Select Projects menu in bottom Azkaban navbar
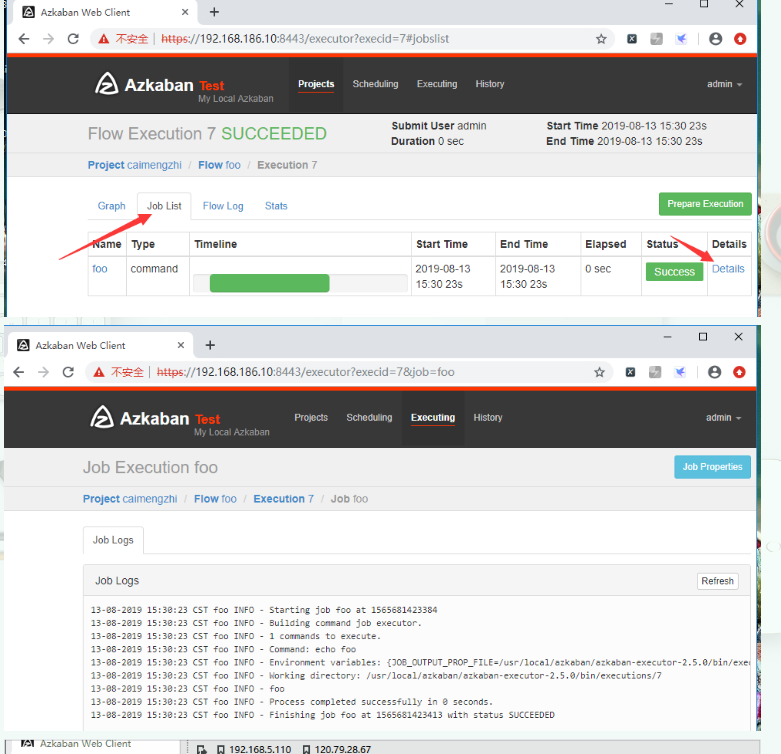781x754 pixels. [x=311, y=417]
